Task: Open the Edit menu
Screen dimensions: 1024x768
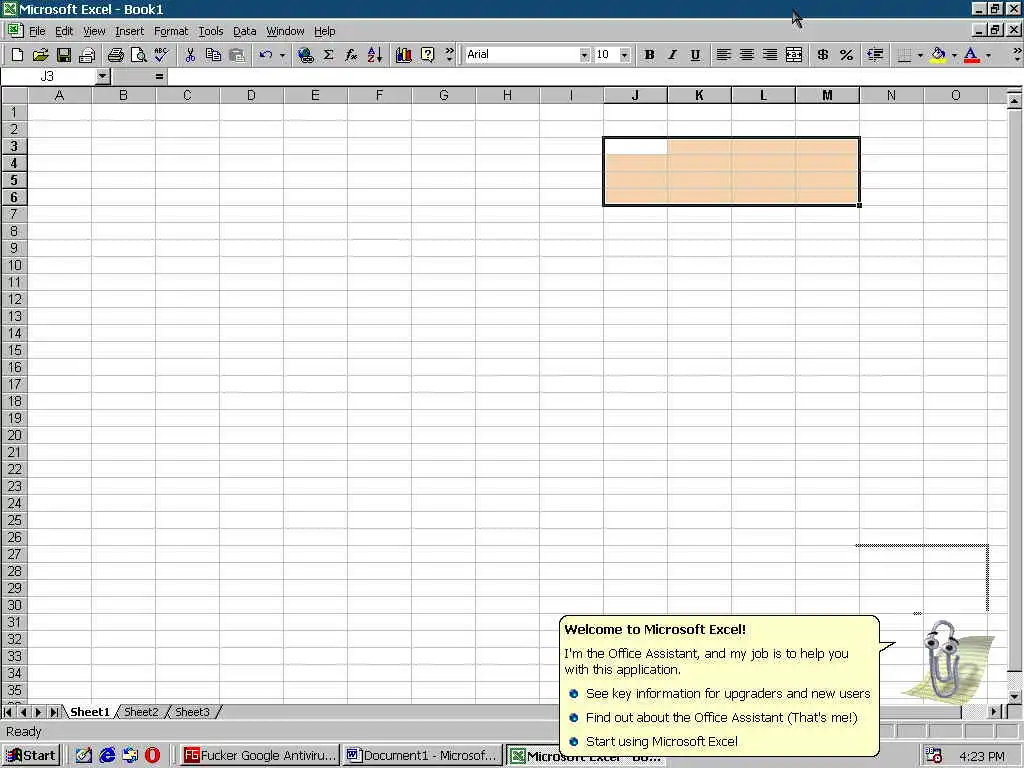Action: pos(64,31)
